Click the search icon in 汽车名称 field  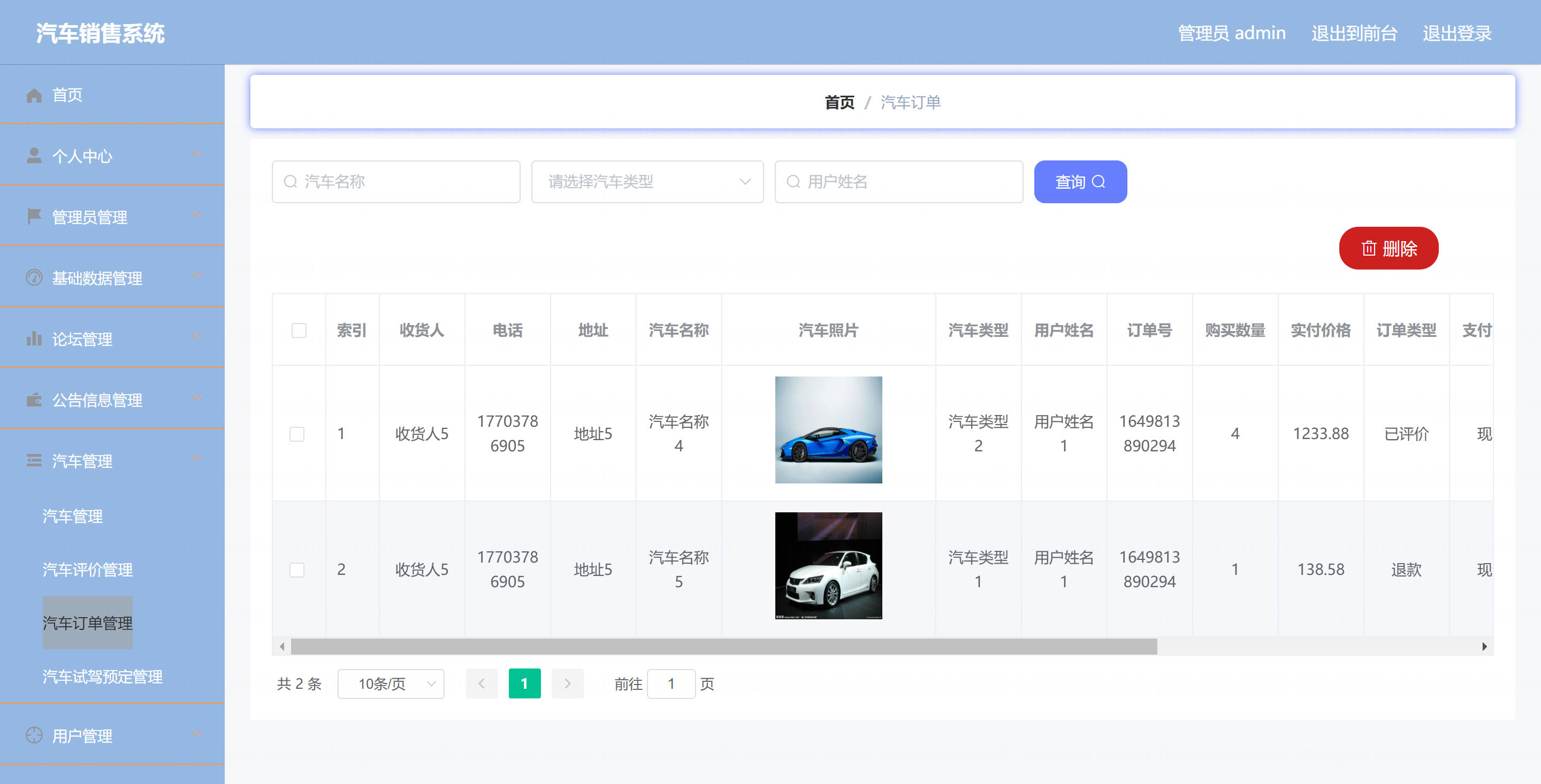[291, 181]
